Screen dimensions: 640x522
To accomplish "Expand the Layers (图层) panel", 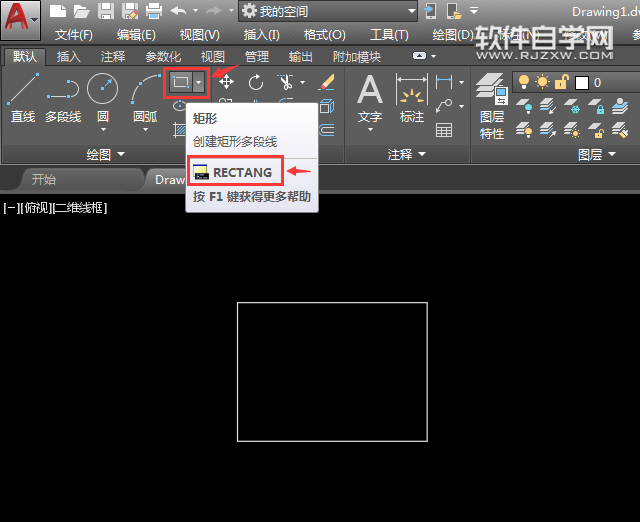I will (x=597, y=154).
